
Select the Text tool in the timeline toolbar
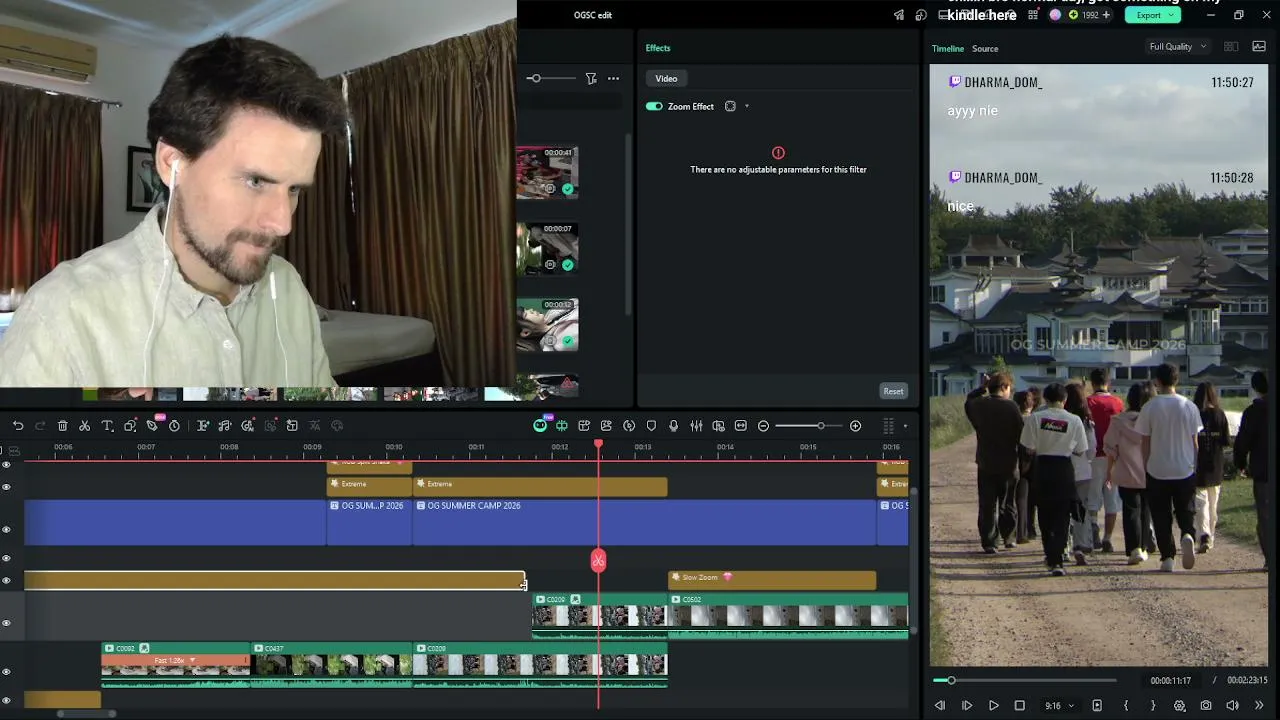click(x=107, y=426)
